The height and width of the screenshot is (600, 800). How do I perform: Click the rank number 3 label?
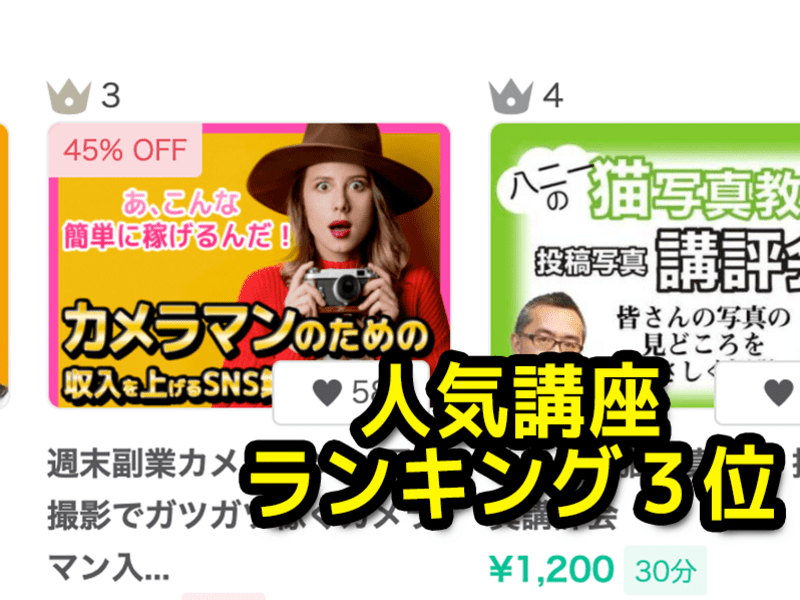tap(111, 96)
